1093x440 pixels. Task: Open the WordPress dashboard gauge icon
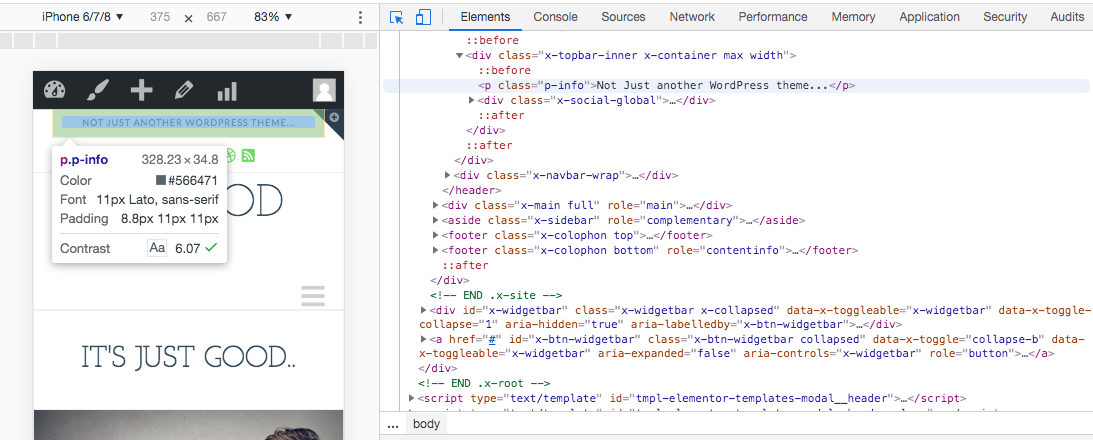pos(54,91)
